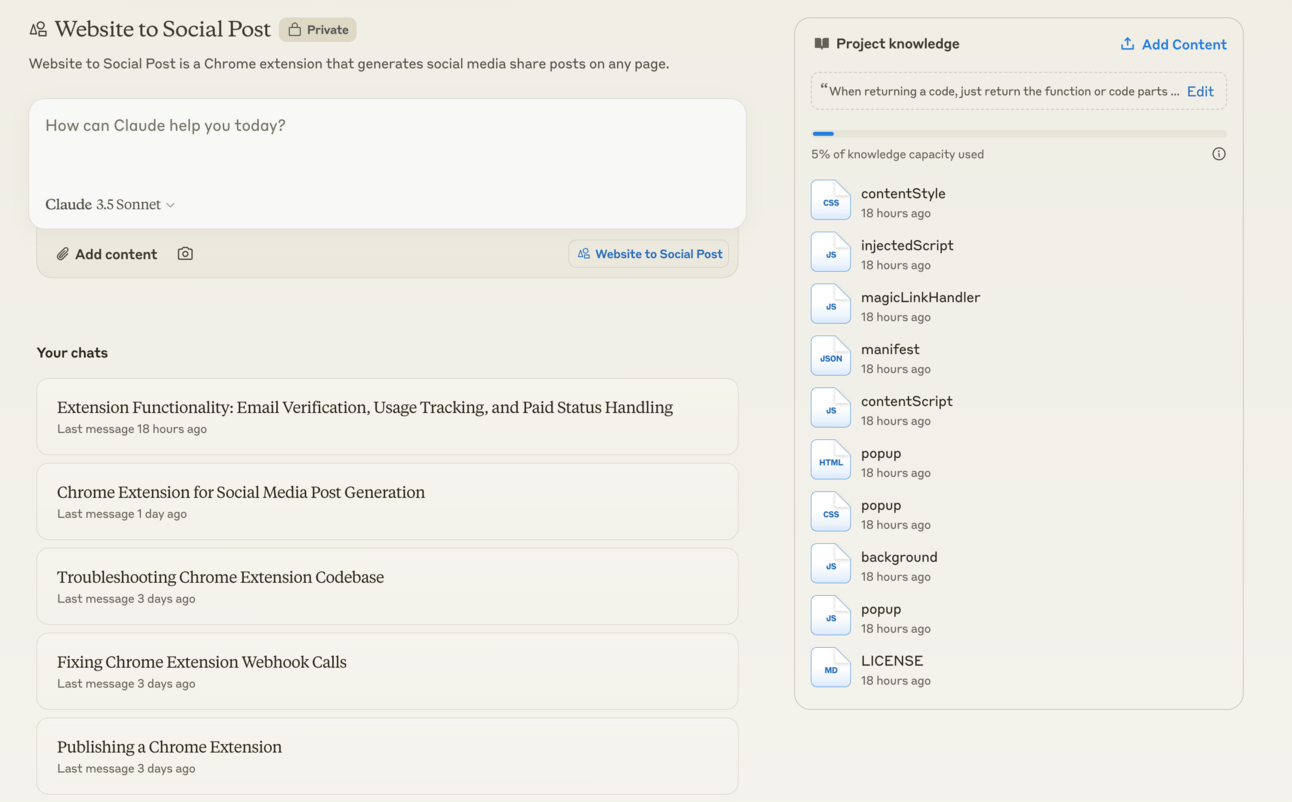Edit the project custom instructions
This screenshot has height=802, width=1292.
[x=1200, y=91]
